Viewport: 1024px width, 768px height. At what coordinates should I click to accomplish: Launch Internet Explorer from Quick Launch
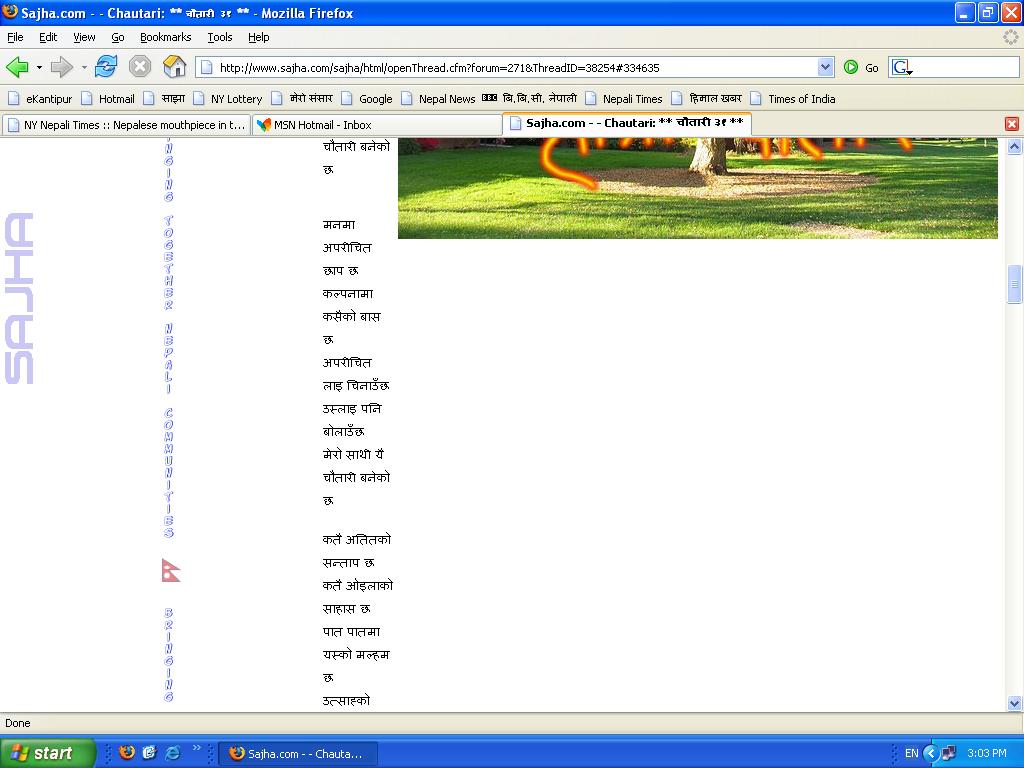coord(172,752)
